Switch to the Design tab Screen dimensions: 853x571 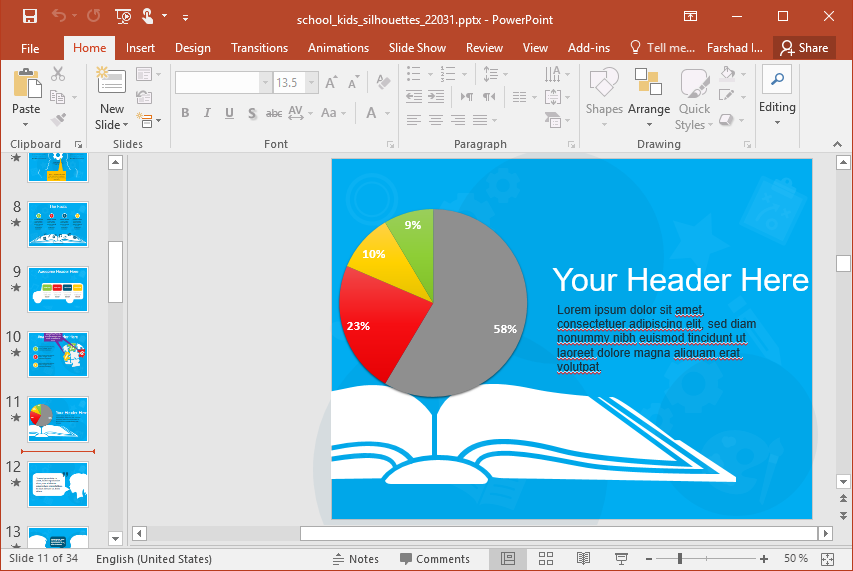(x=192, y=48)
